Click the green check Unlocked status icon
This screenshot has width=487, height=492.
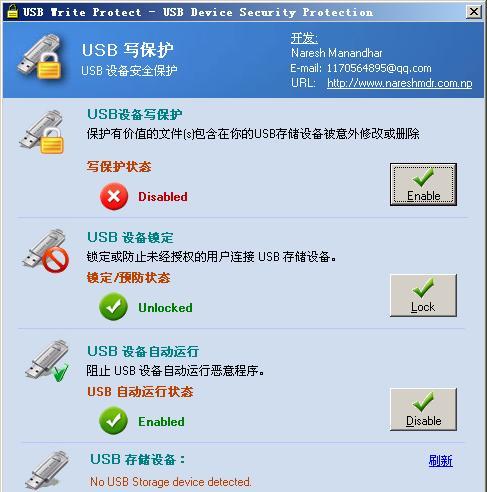(113, 306)
